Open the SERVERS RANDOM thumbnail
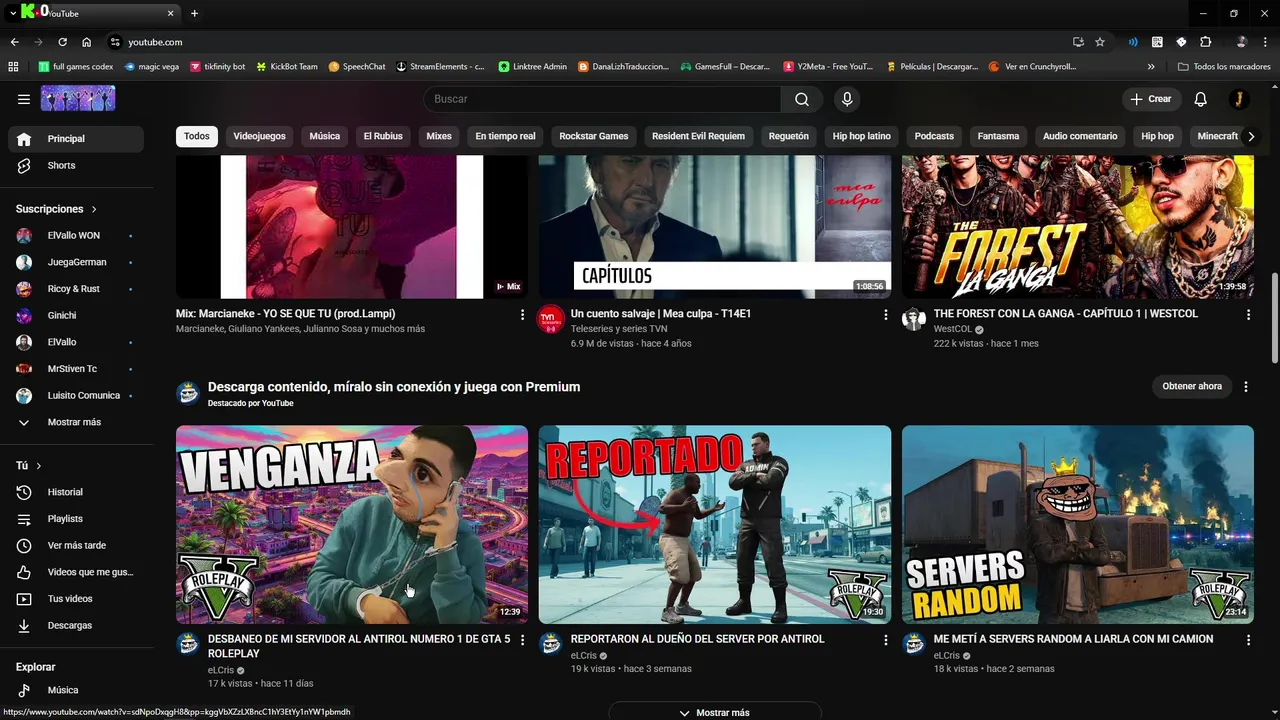1280x720 pixels. point(1078,525)
